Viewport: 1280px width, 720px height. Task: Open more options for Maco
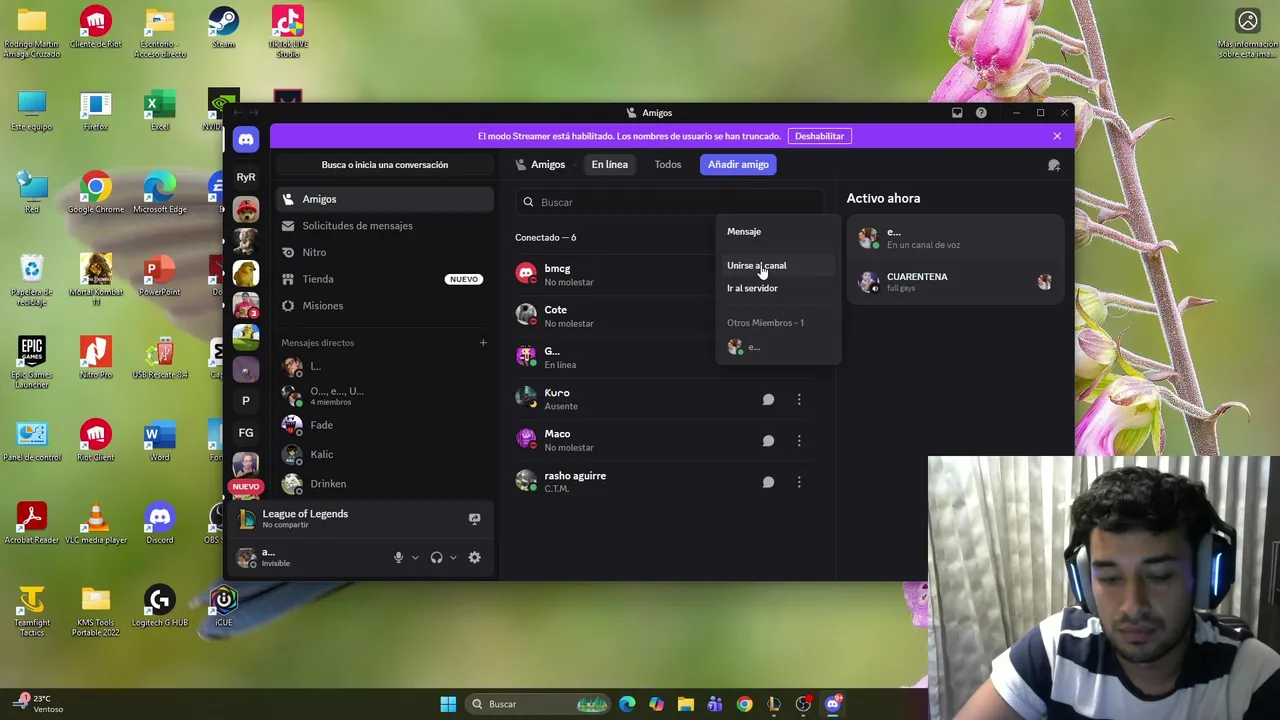pyautogui.click(x=799, y=441)
